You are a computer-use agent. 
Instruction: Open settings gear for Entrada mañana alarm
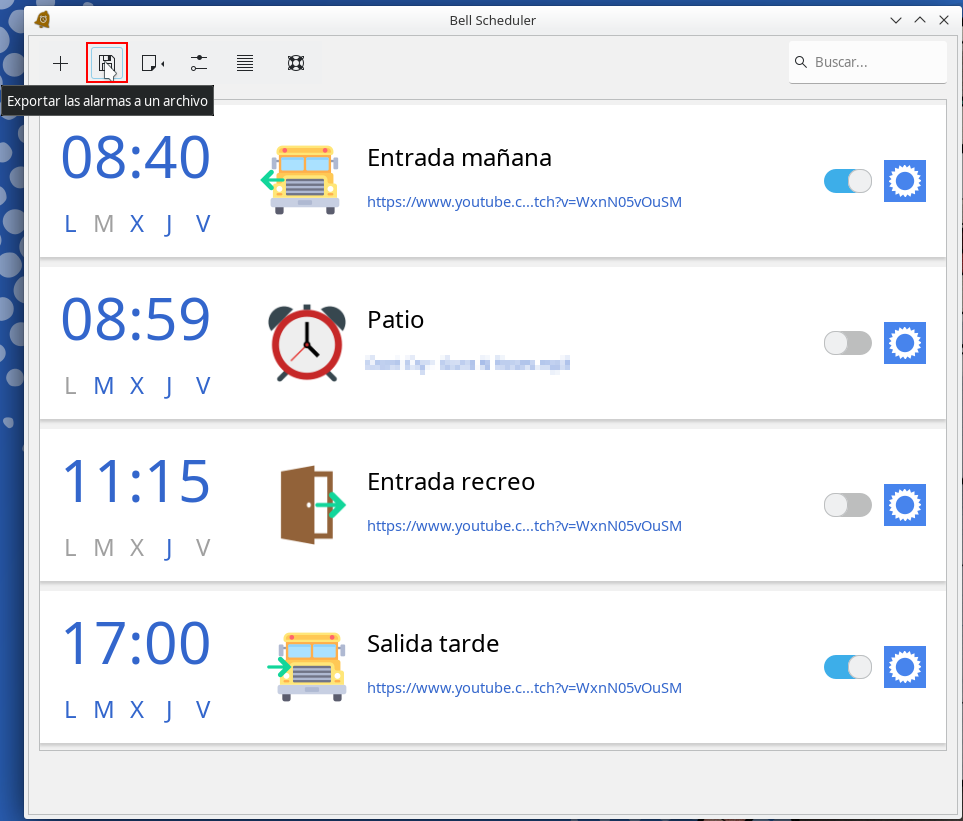(904, 181)
